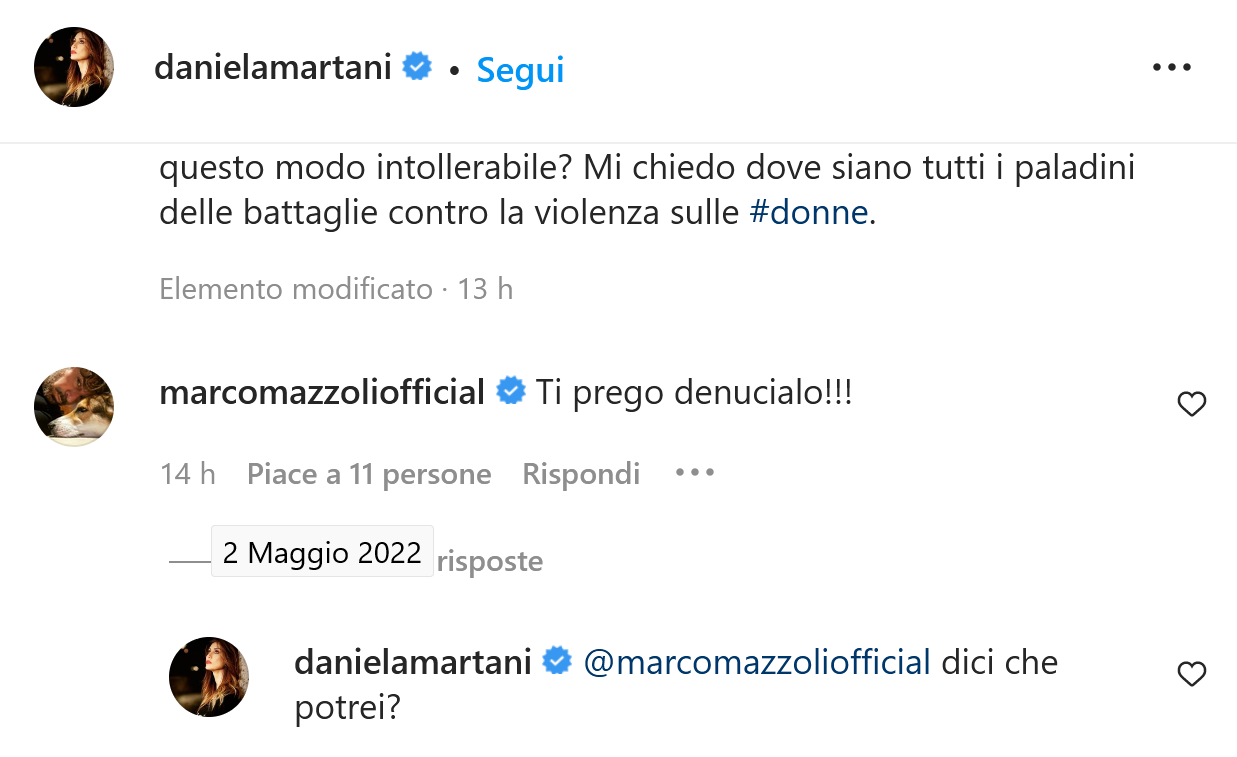This screenshot has width=1237, height=757.
Task: View who liked: Piace a 11 persone
Action: pos(369,474)
